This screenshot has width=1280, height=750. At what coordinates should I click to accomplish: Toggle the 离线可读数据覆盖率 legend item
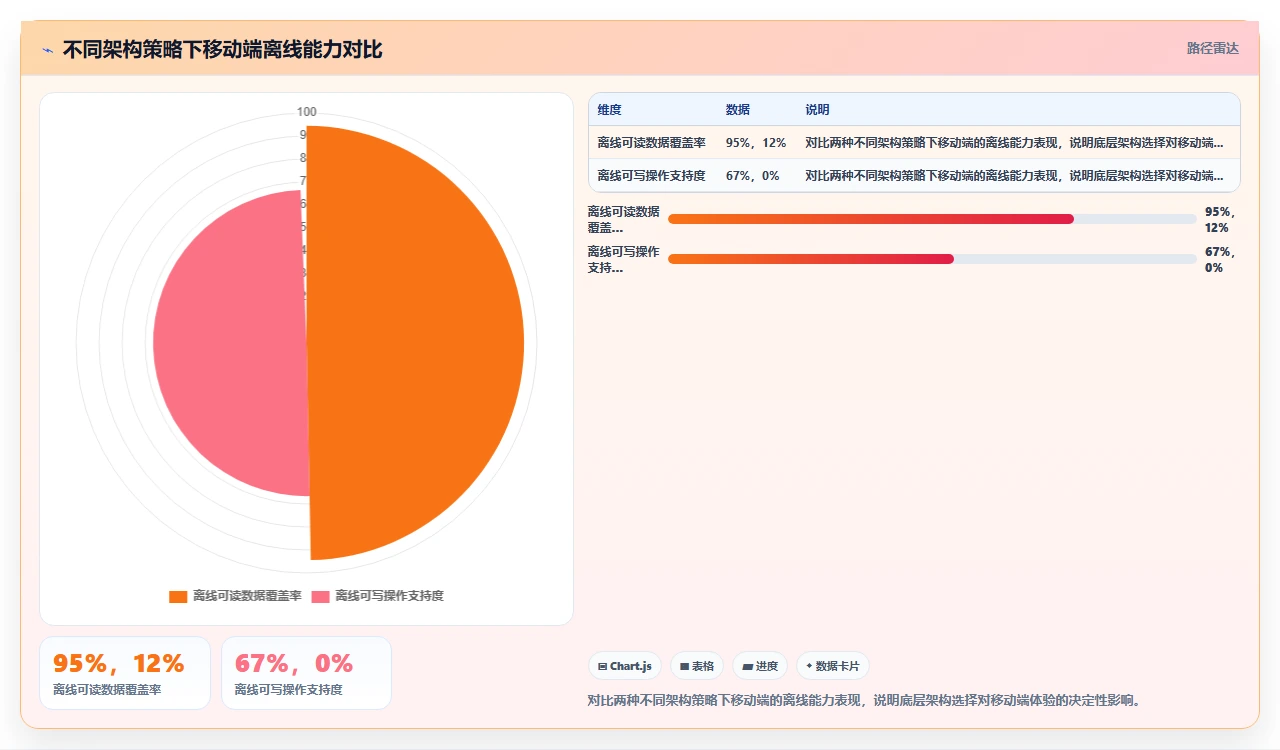(x=235, y=596)
